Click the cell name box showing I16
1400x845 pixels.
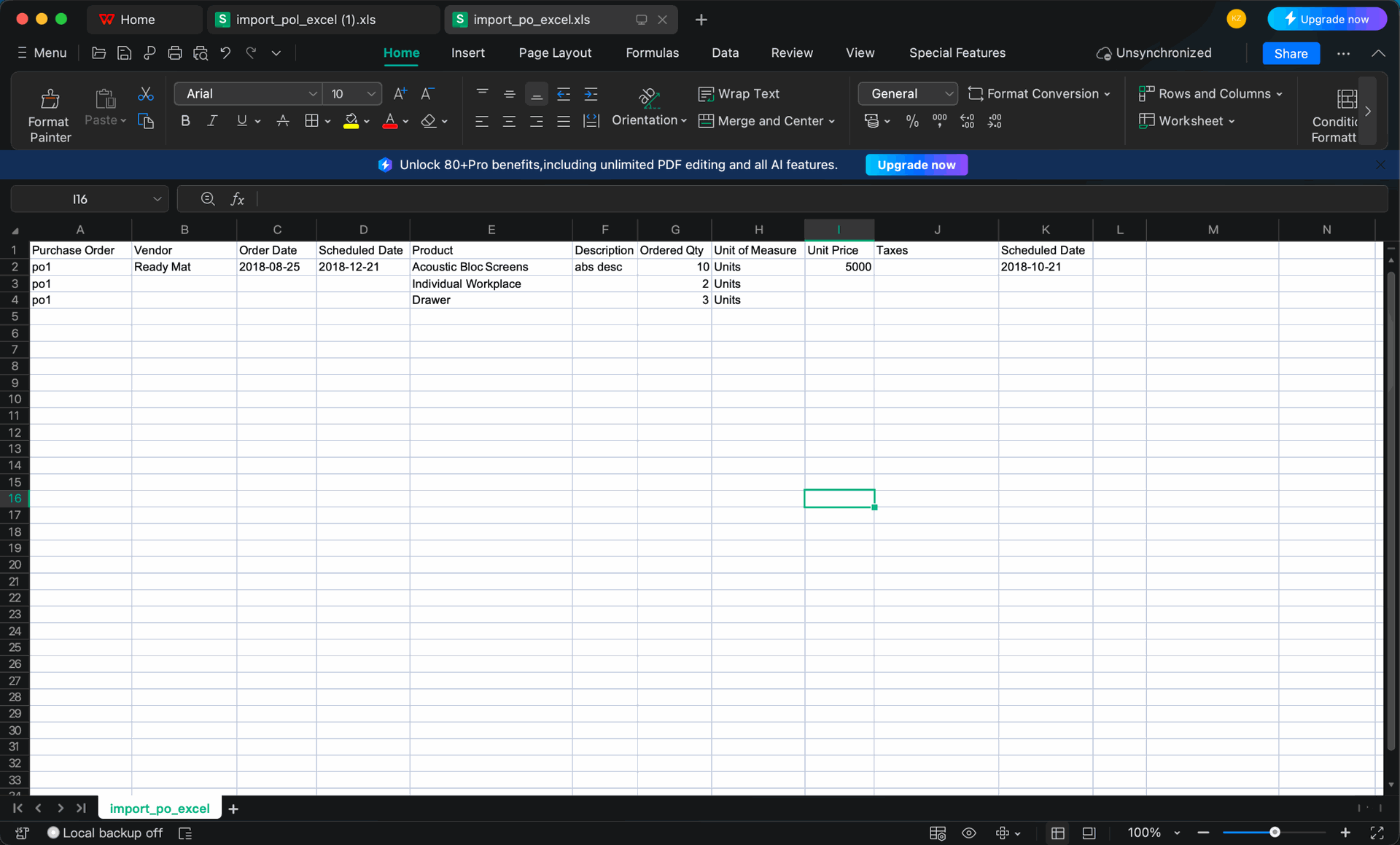[x=80, y=199]
